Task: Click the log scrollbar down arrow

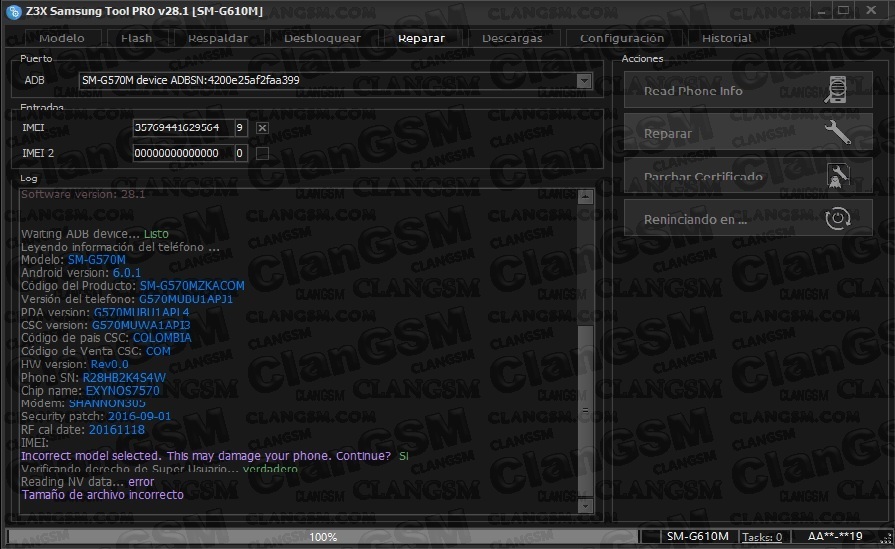Action: point(585,506)
